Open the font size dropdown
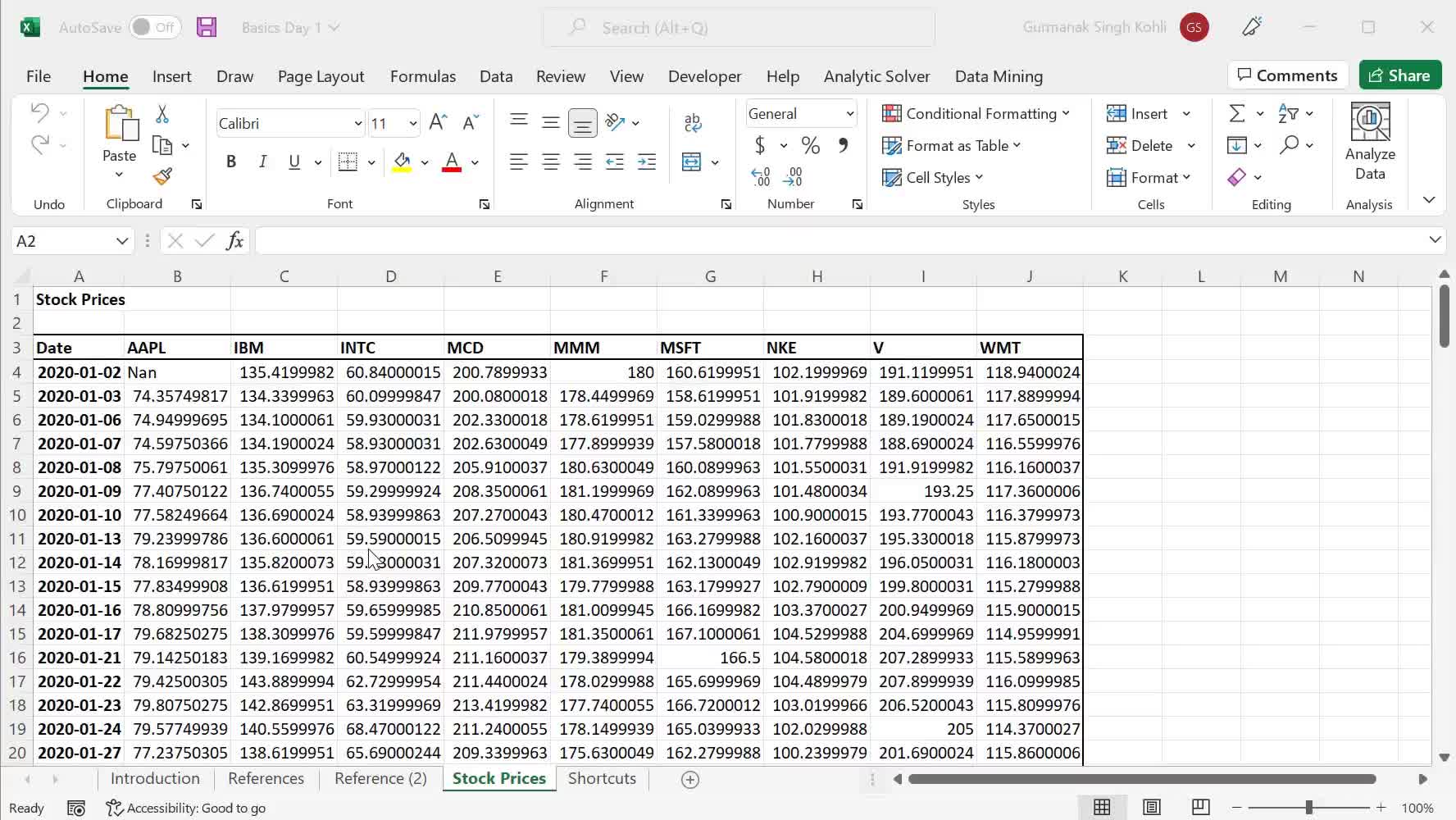 coord(412,124)
